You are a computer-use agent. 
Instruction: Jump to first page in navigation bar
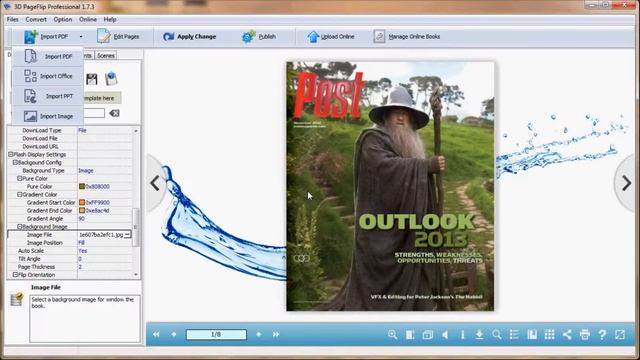[x=156, y=334]
